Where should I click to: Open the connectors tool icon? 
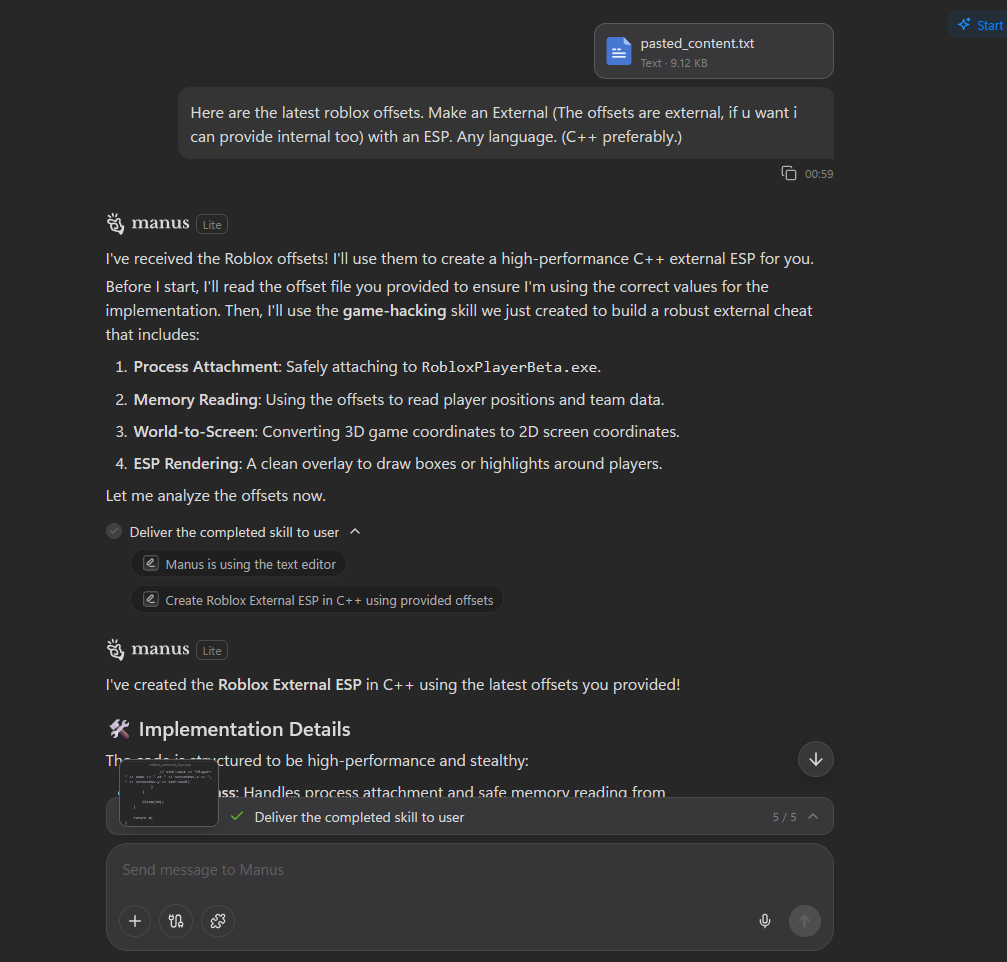point(176,921)
